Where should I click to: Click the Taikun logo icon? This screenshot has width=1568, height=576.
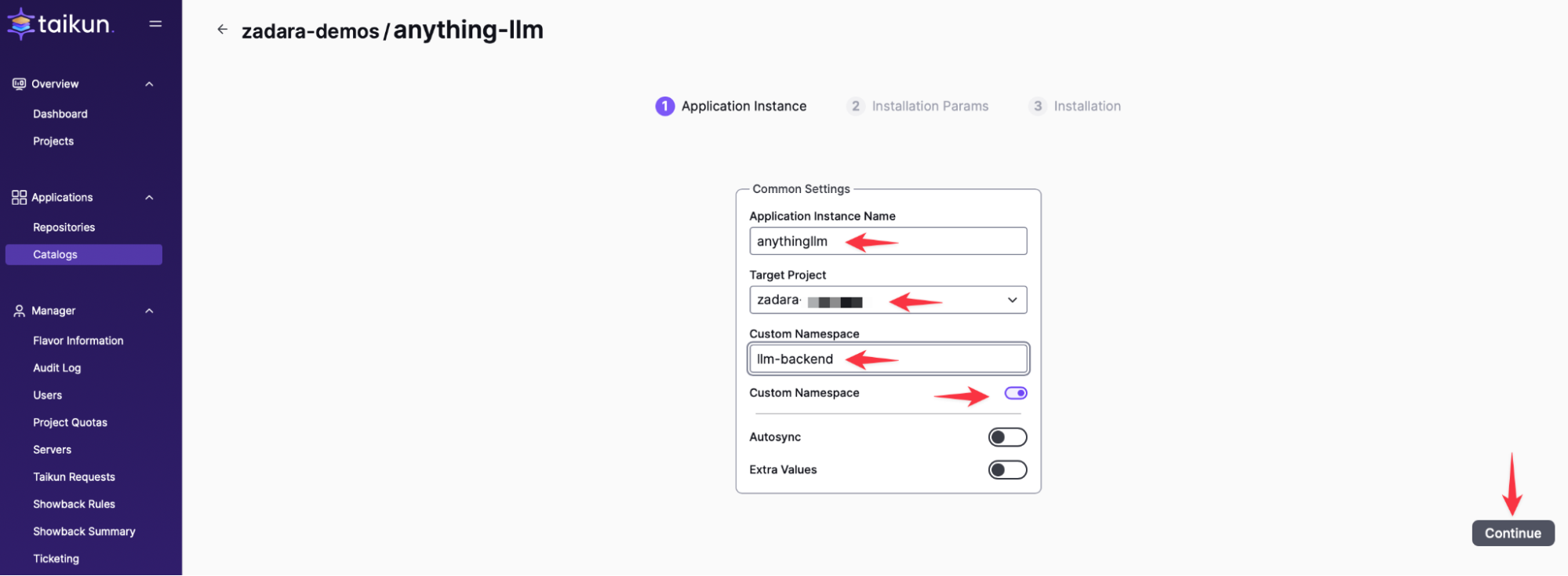(21, 24)
